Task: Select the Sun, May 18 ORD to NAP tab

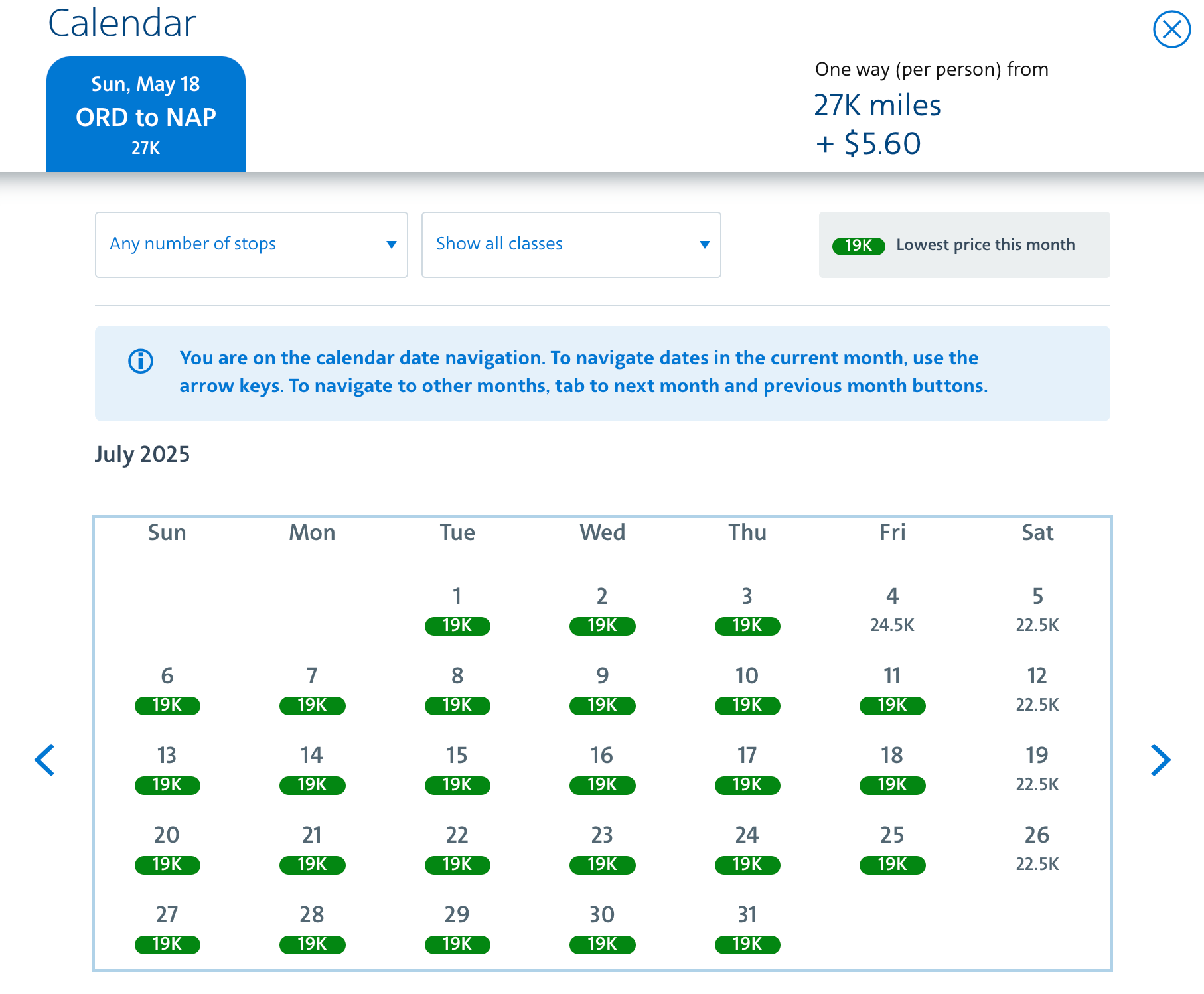Action: coord(146,115)
